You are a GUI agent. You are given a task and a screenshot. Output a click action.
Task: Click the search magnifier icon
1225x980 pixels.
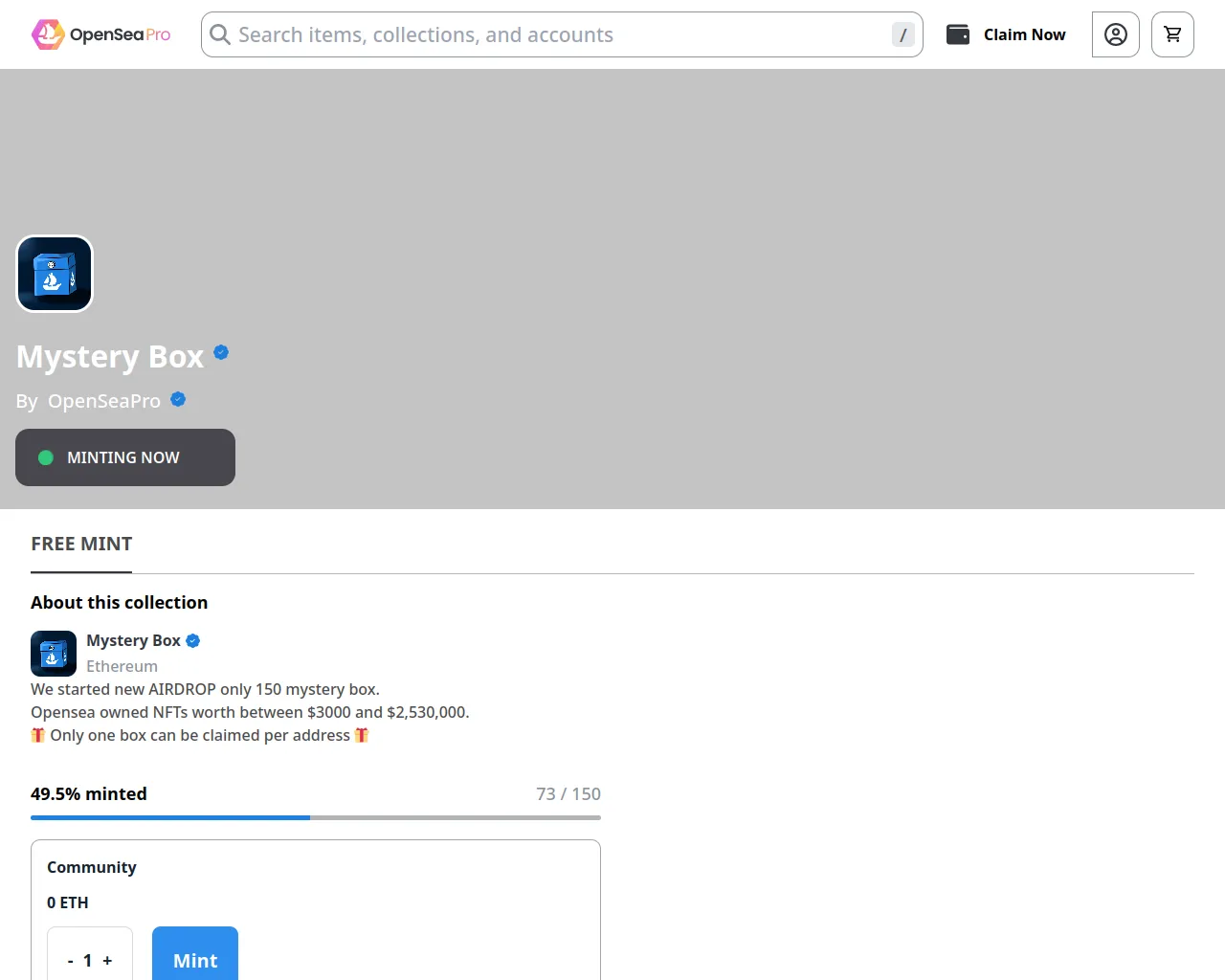(x=220, y=34)
